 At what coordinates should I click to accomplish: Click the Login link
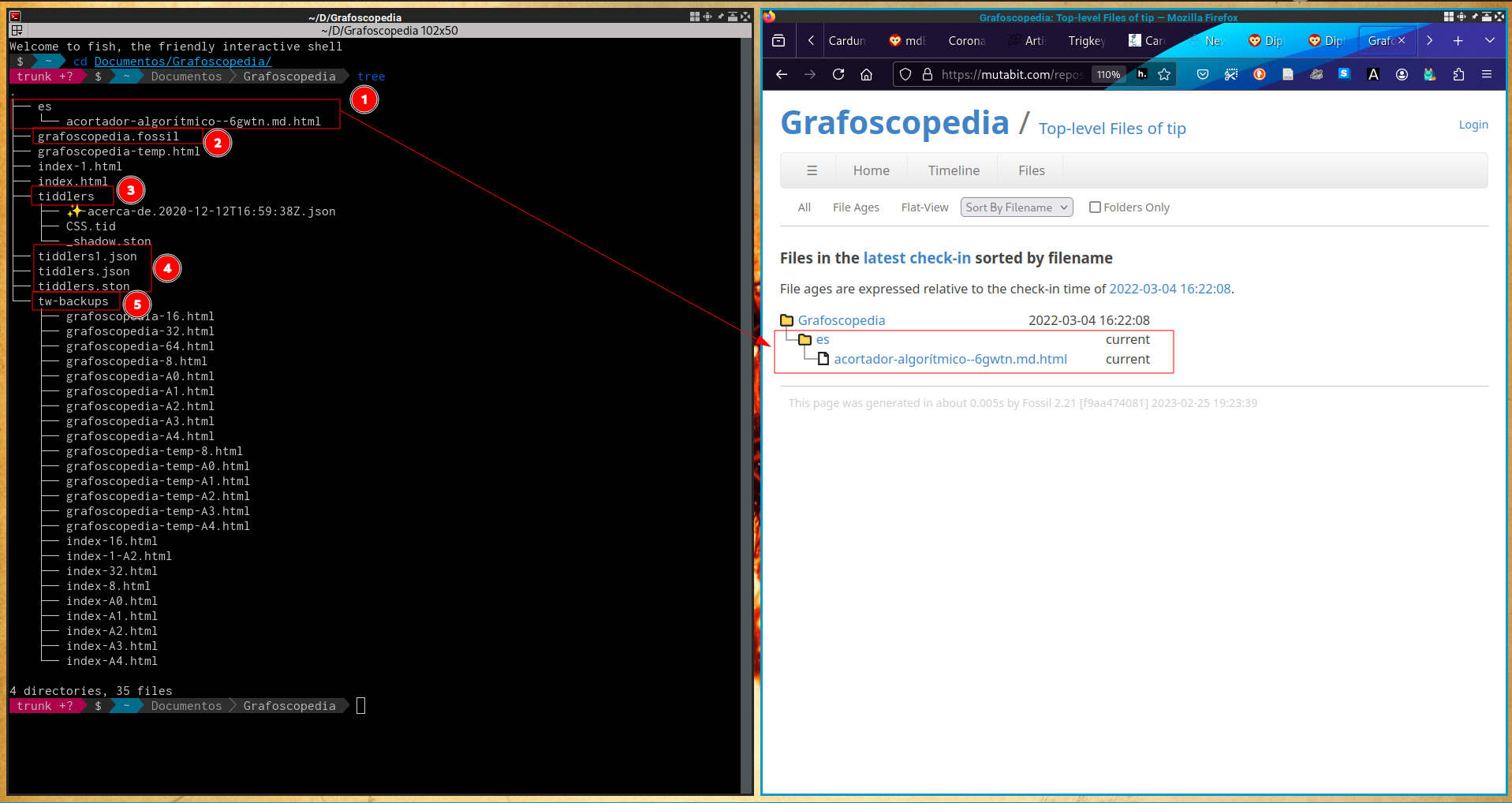coord(1473,125)
